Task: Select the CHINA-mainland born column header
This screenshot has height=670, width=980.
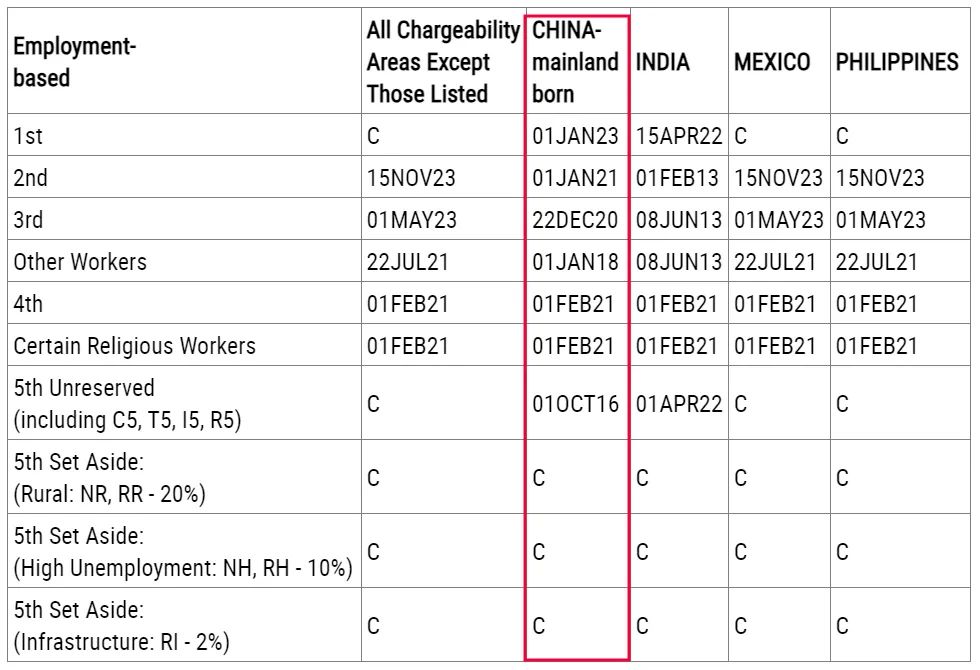Action: tap(575, 62)
